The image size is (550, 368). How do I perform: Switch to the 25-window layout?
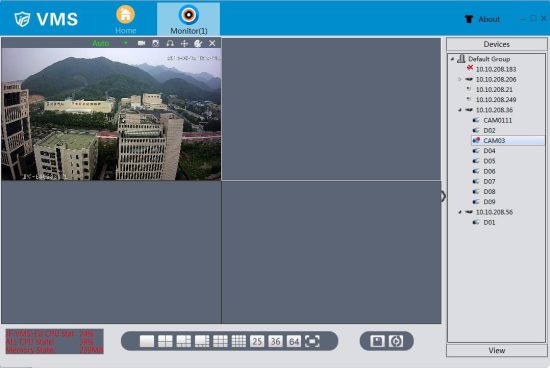point(257,341)
